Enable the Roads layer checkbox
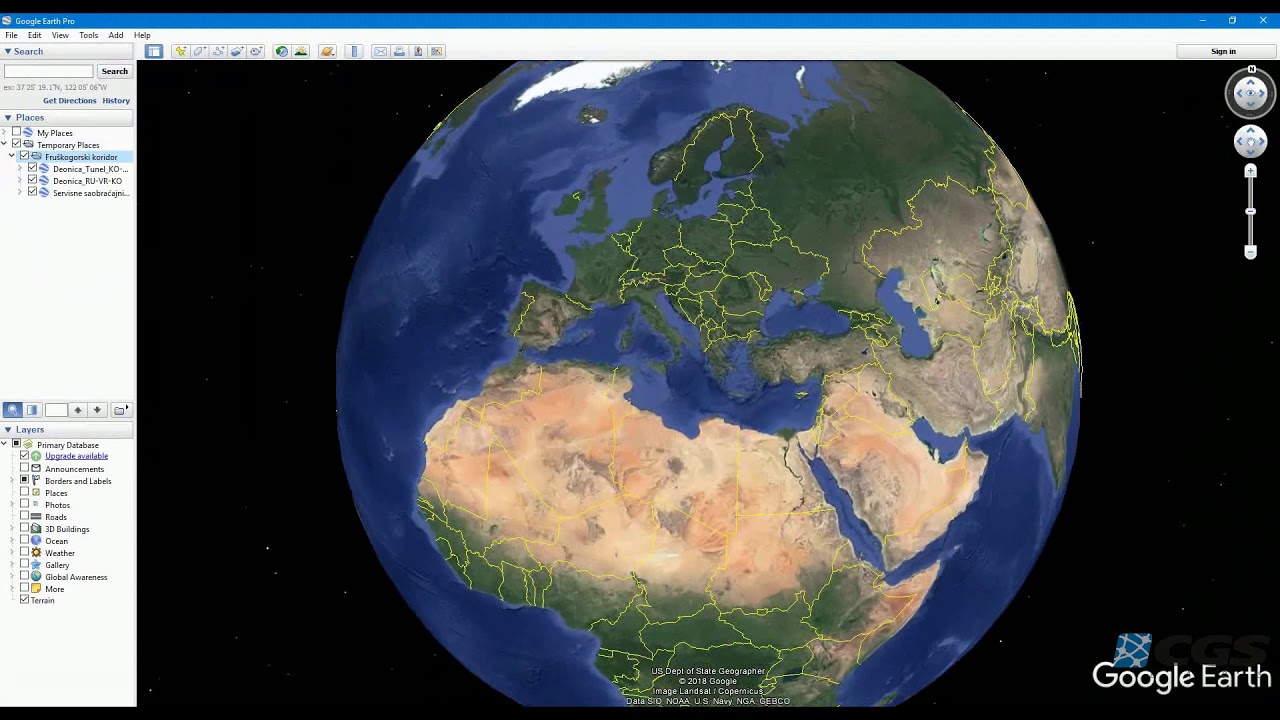 point(24,516)
